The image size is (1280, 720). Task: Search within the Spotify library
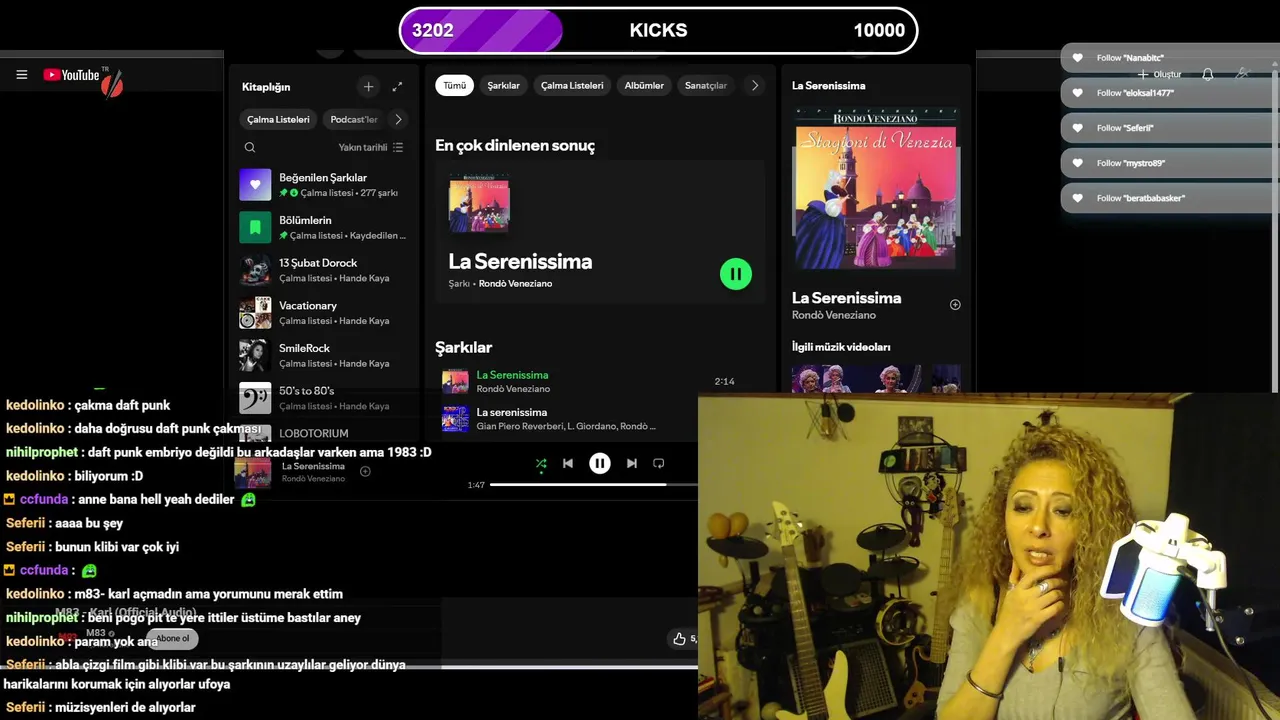250,147
